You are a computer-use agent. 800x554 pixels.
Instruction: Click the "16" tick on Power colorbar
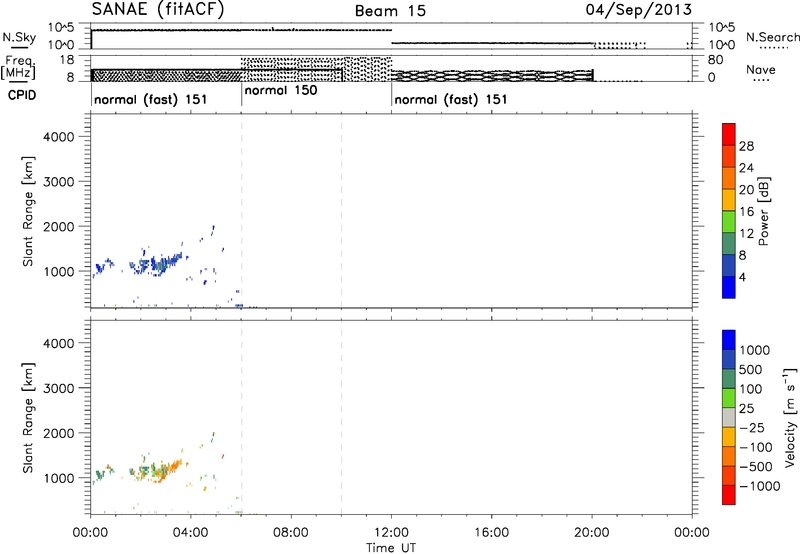[x=746, y=212]
